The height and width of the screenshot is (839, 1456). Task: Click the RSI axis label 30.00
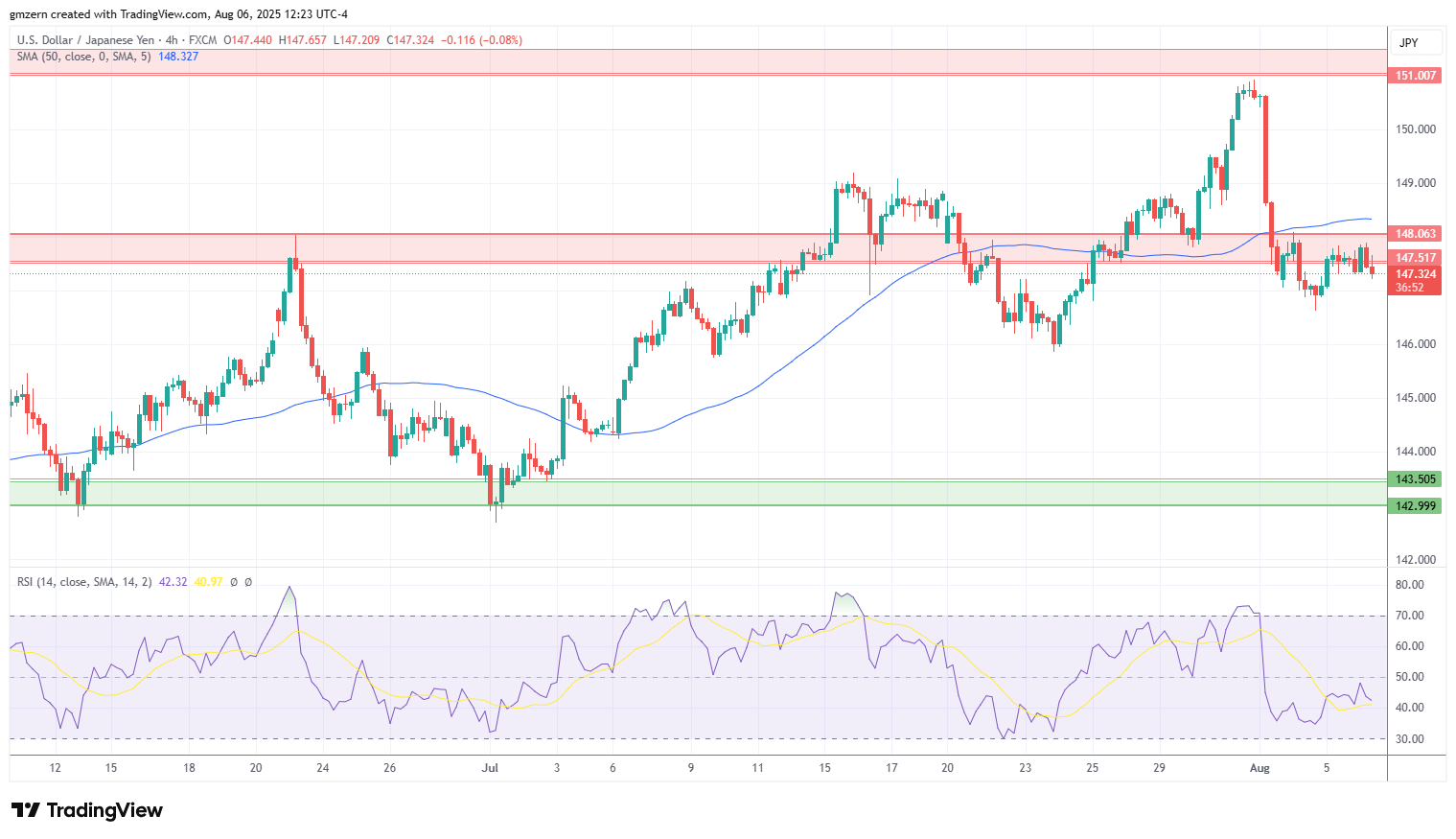pyautogui.click(x=1409, y=739)
